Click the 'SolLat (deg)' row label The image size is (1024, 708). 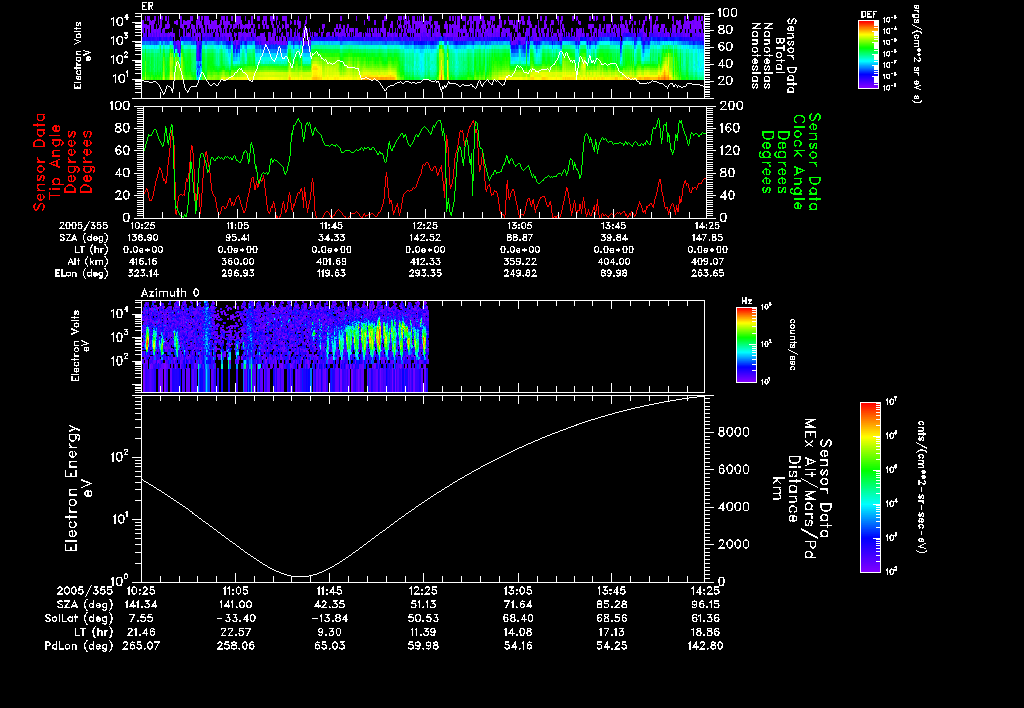click(x=79, y=619)
